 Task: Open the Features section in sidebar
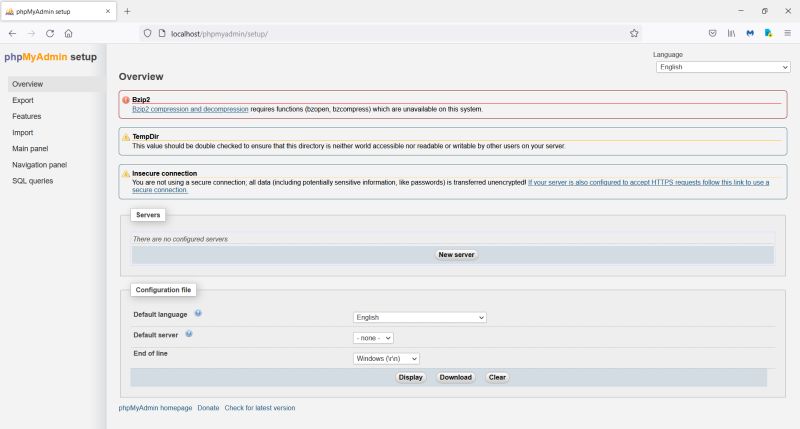coord(27,116)
